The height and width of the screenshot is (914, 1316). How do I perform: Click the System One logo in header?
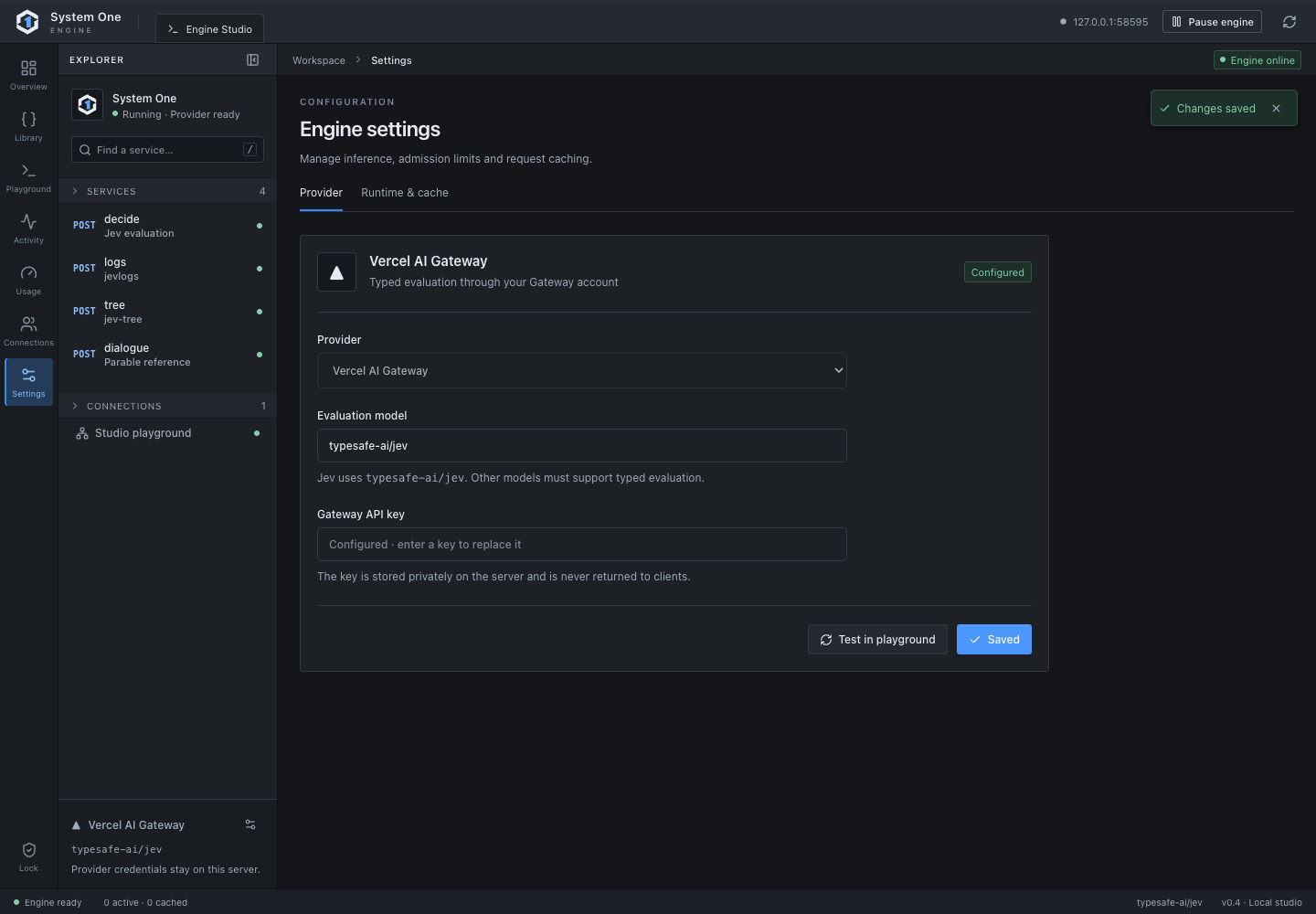[x=27, y=21]
